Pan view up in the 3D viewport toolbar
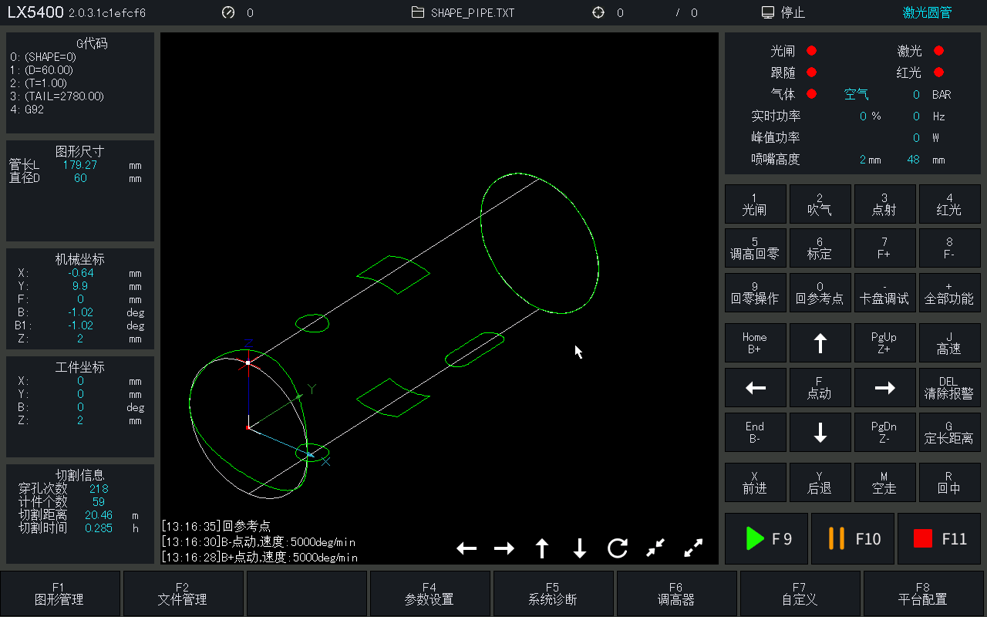This screenshot has width=987, height=617. pyautogui.click(x=542, y=548)
